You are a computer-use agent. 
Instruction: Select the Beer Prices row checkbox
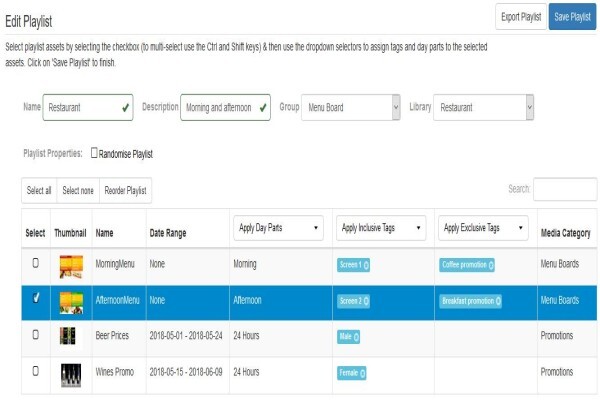[36, 335]
